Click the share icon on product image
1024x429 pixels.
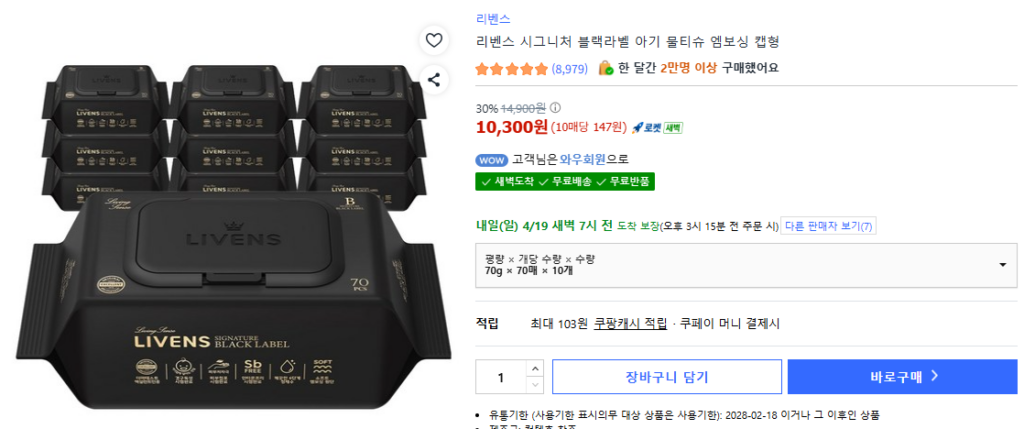coord(434,79)
